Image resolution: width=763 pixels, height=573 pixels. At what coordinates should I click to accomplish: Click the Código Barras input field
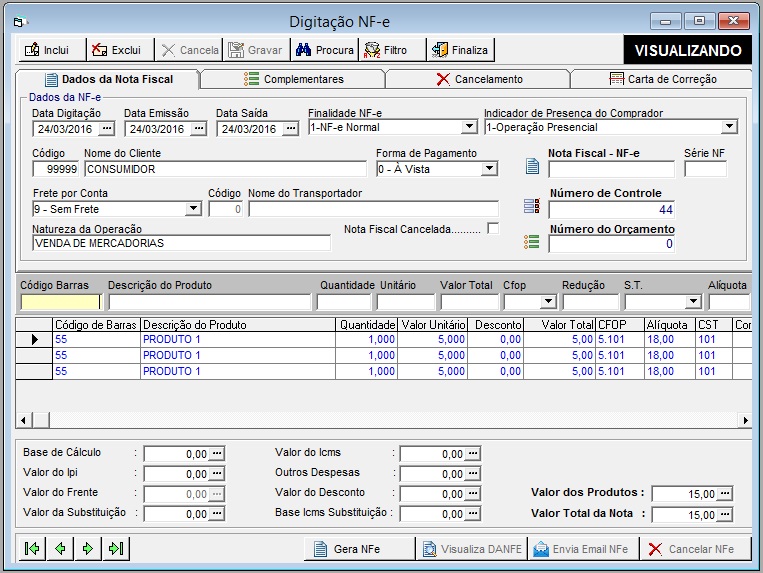(x=61, y=301)
